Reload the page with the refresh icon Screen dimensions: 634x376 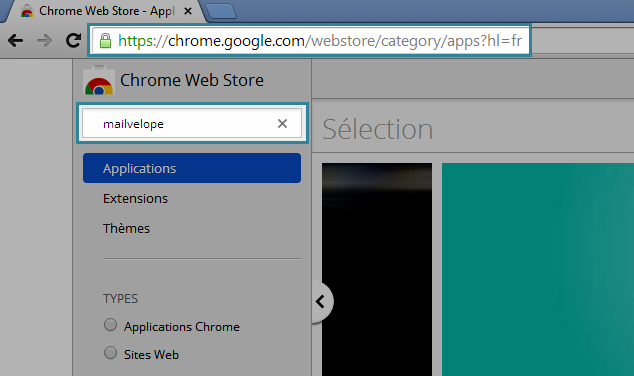(x=73, y=40)
